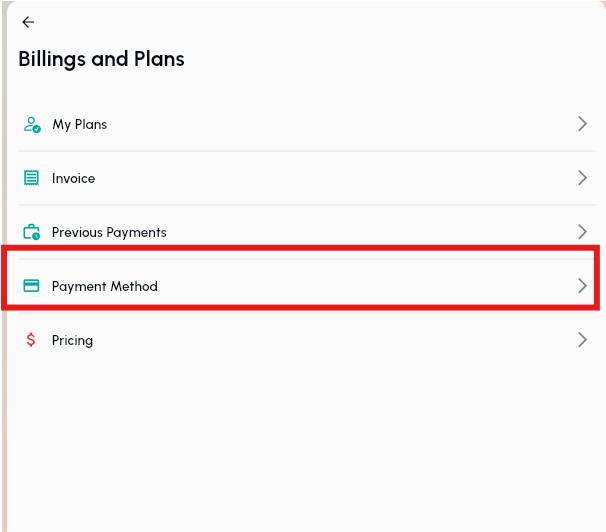Click the red highlight border around Payment Method
Viewport: 606px width, 532px height.
(300, 247)
